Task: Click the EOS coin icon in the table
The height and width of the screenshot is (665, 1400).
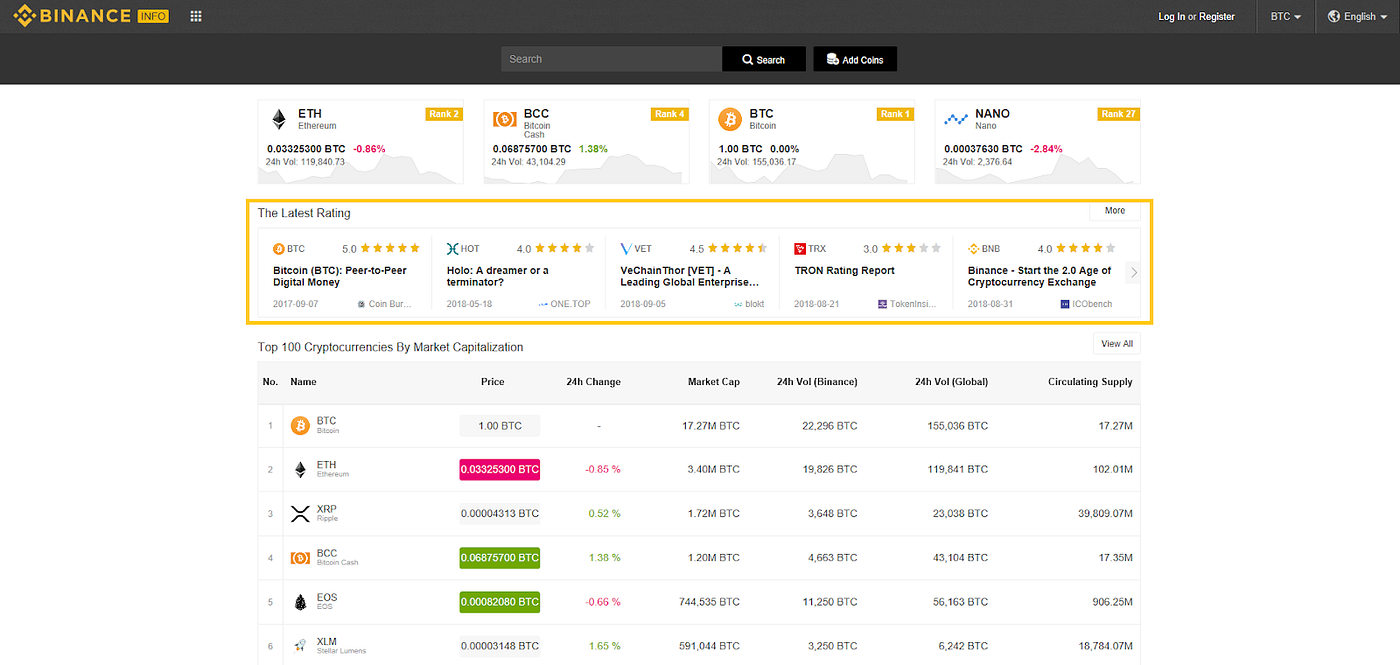Action: [x=299, y=601]
